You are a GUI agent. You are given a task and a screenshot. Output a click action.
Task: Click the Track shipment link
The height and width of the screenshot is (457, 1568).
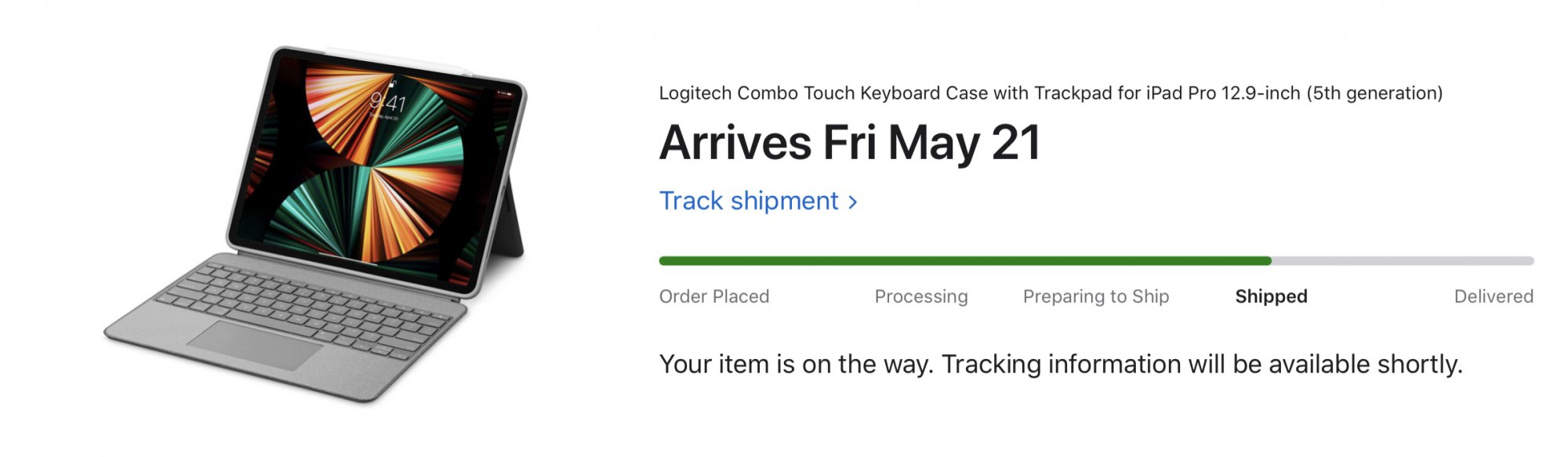coord(749,201)
